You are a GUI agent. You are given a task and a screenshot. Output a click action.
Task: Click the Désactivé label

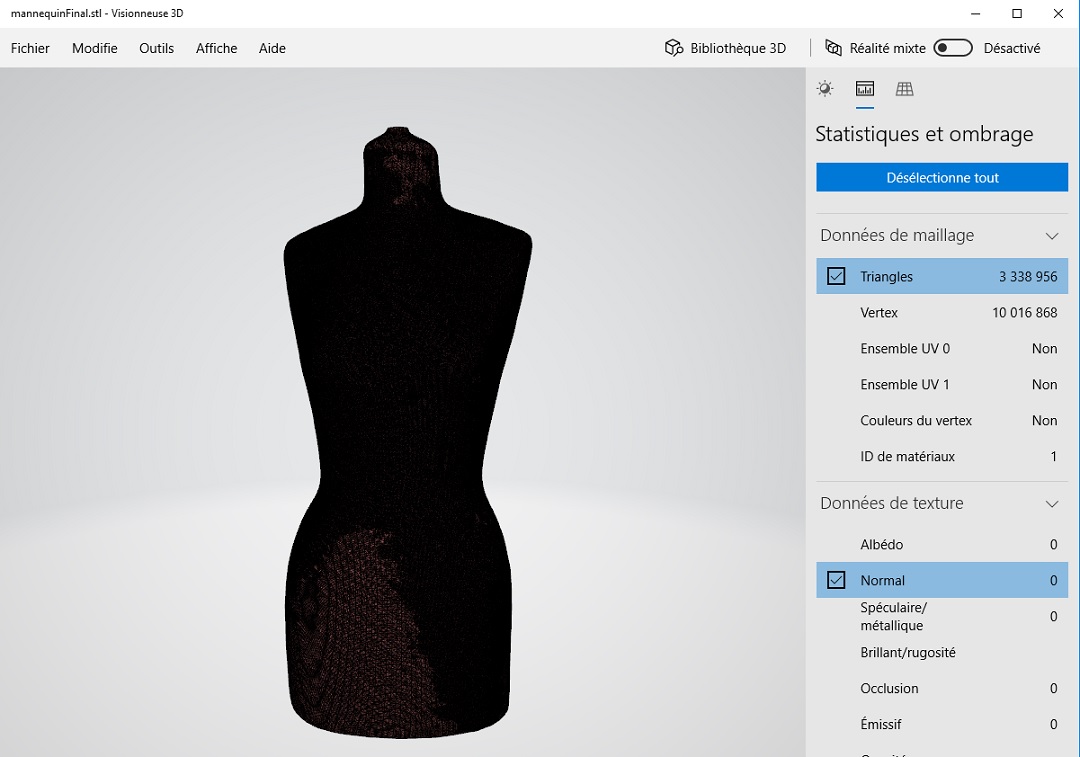(1012, 48)
